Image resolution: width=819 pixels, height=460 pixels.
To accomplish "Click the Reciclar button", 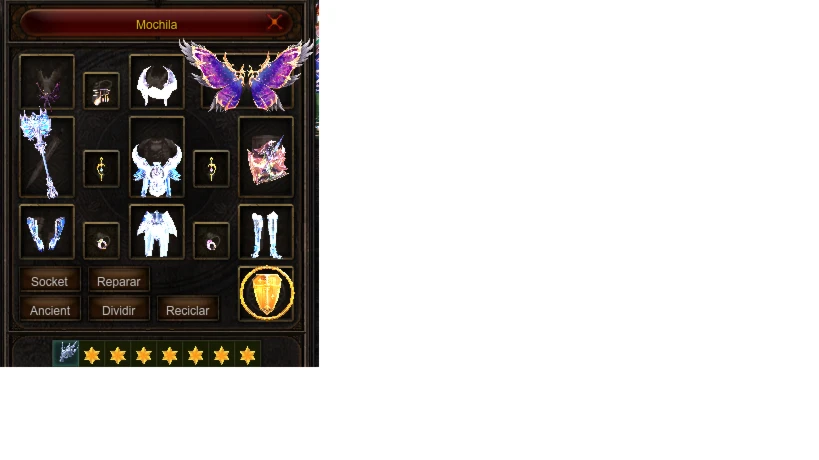I will 188,310.
